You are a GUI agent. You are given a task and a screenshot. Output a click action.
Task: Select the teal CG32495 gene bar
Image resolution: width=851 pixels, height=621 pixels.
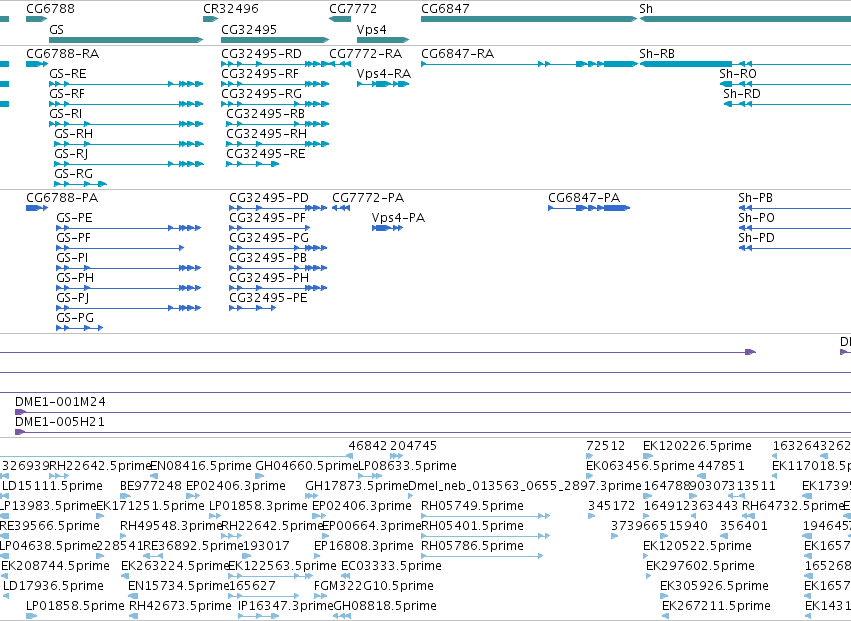pyautogui.click(x=275, y=40)
